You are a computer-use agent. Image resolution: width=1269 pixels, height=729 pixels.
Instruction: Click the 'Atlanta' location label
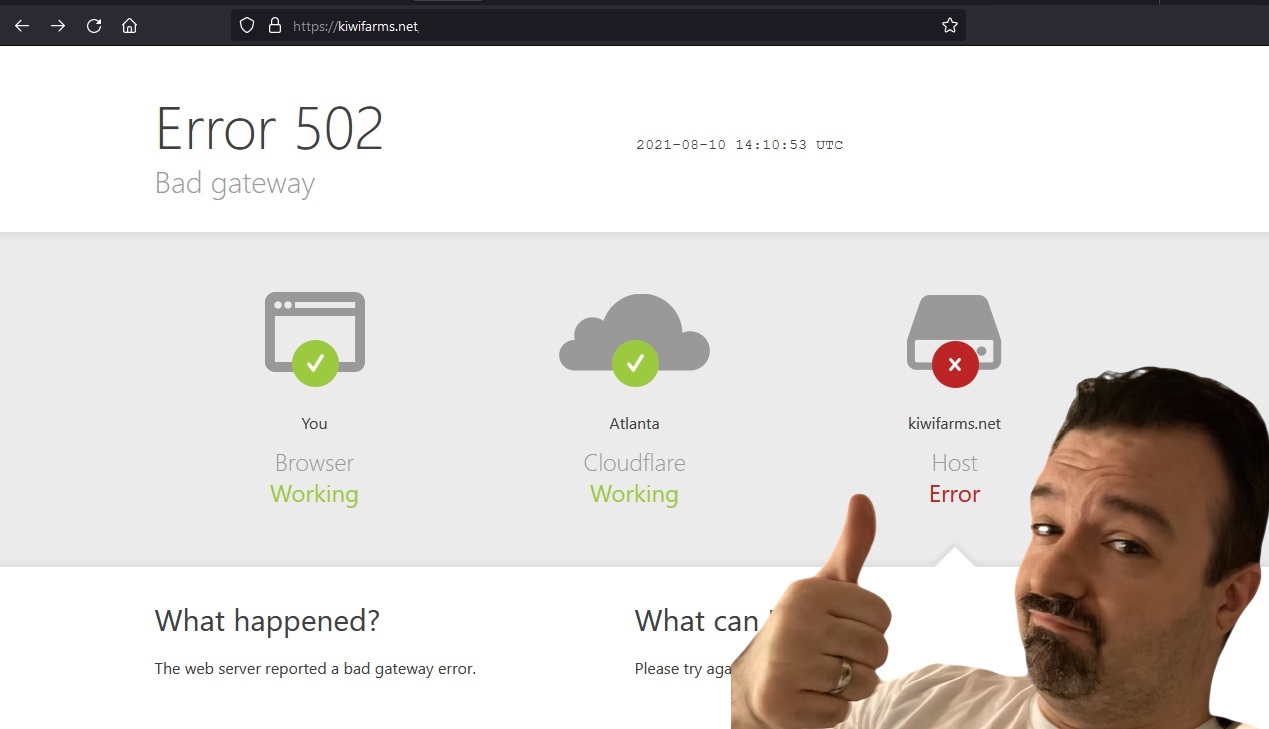click(634, 424)
